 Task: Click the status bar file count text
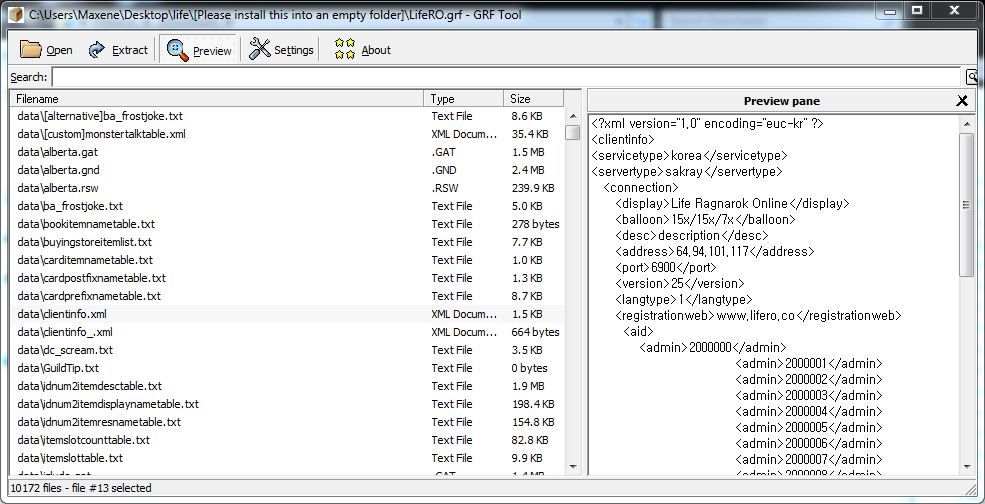point(81,488)
